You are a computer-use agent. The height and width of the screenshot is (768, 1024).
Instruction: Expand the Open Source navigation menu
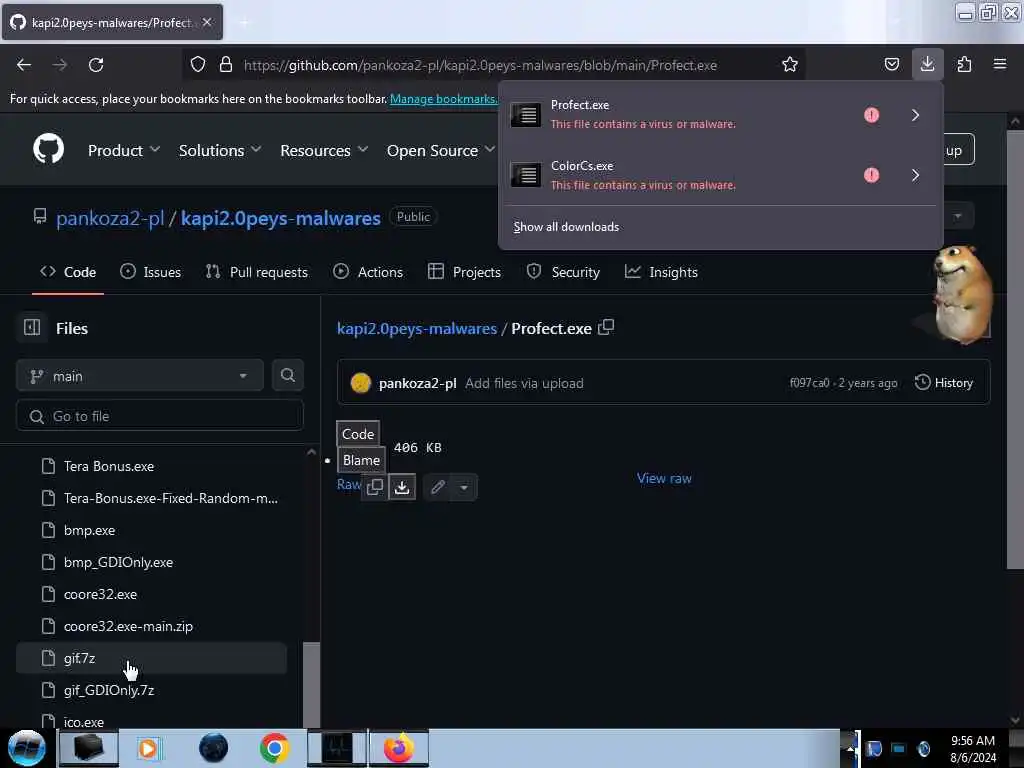[x=441, y=150]
